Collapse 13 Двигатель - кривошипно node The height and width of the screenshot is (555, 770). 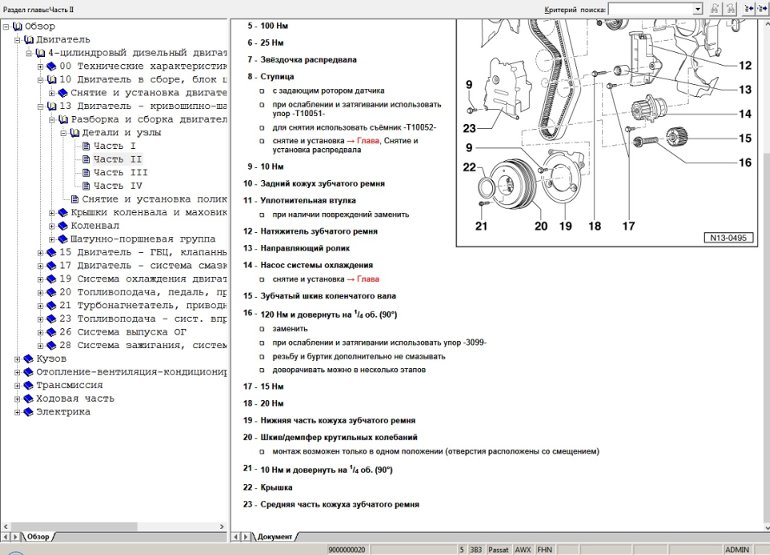pyautogui.click(x=40, y=106)
